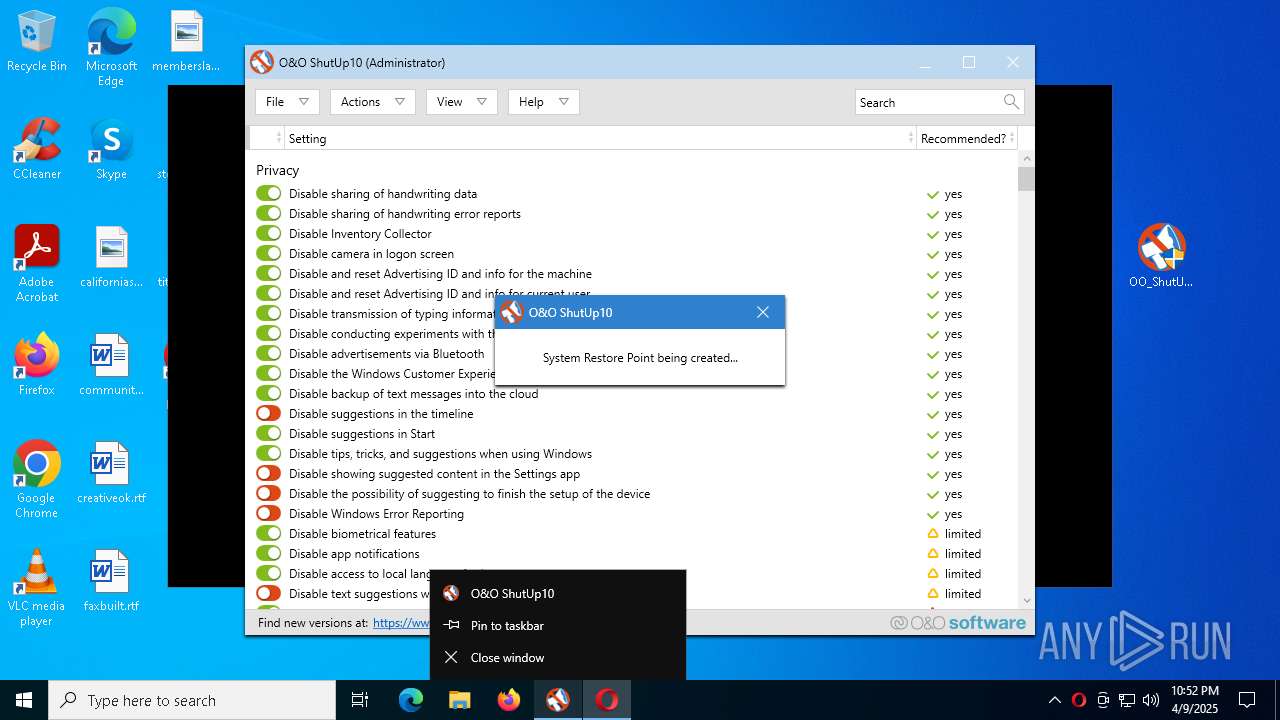Click the Search magnifier icon in ShutUp10
1280x720 pixels.
coord(1011,102)
